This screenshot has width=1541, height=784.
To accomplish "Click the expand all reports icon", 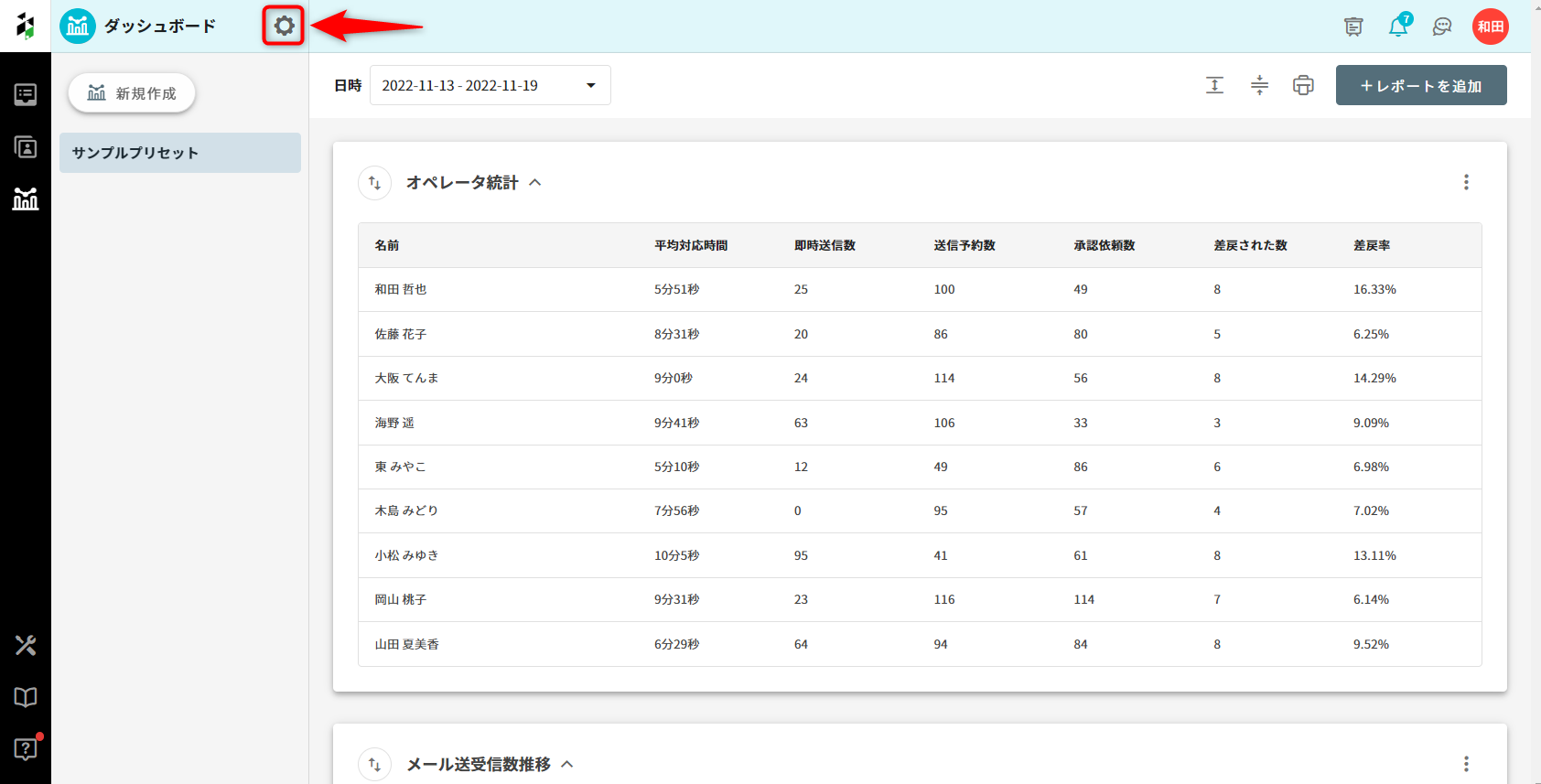I will point(1214,85).
